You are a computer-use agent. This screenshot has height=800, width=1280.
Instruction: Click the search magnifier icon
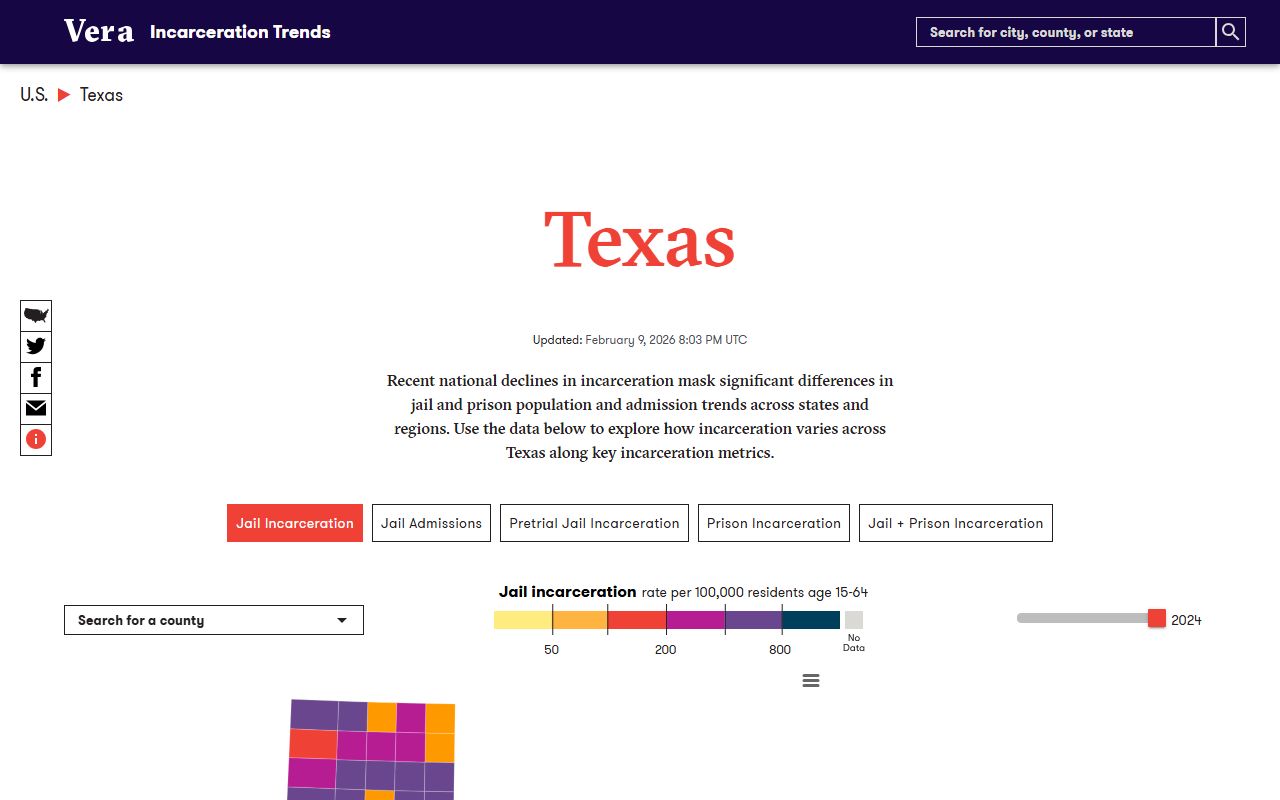click(x=1231, y=32)
